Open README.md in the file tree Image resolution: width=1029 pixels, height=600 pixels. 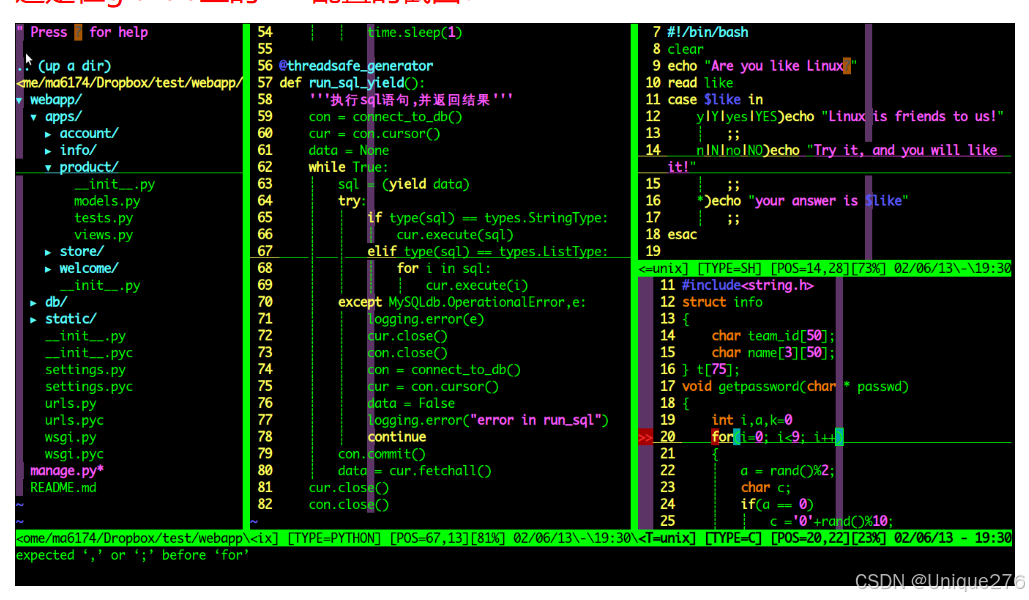click(63, 488)
